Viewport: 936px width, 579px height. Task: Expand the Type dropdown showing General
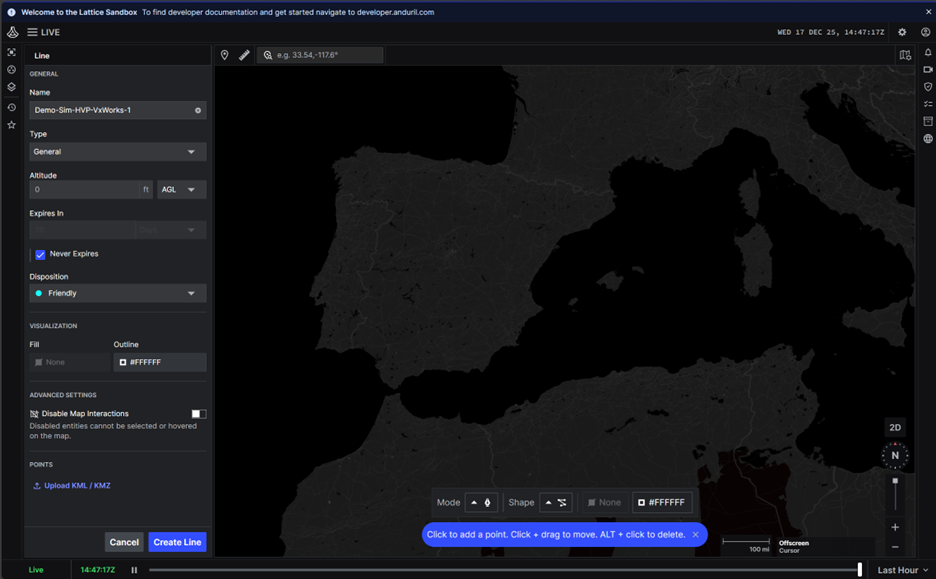click(117, 152)
